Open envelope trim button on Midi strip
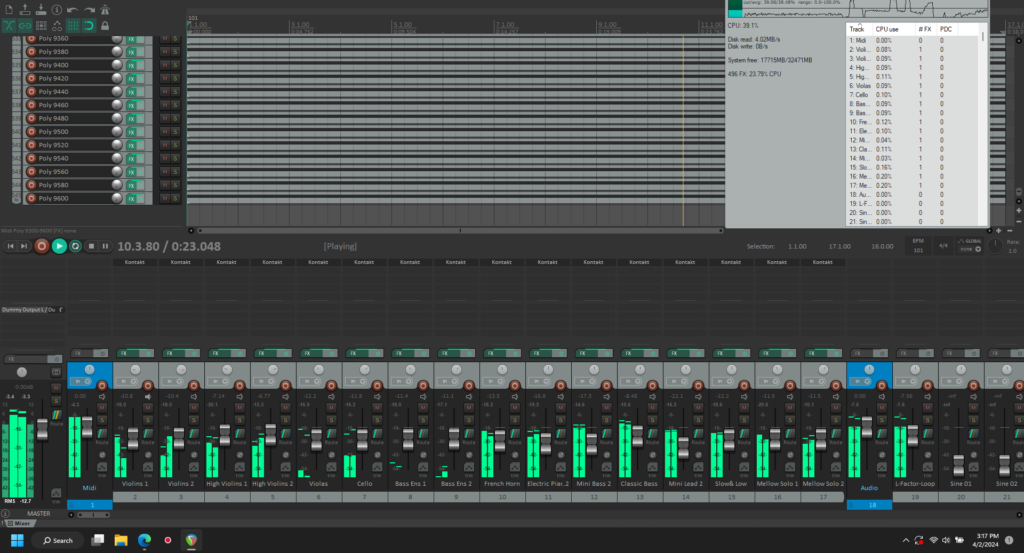Image resolution: width=1024 pixels, height=553 pixels. point(102,467)
